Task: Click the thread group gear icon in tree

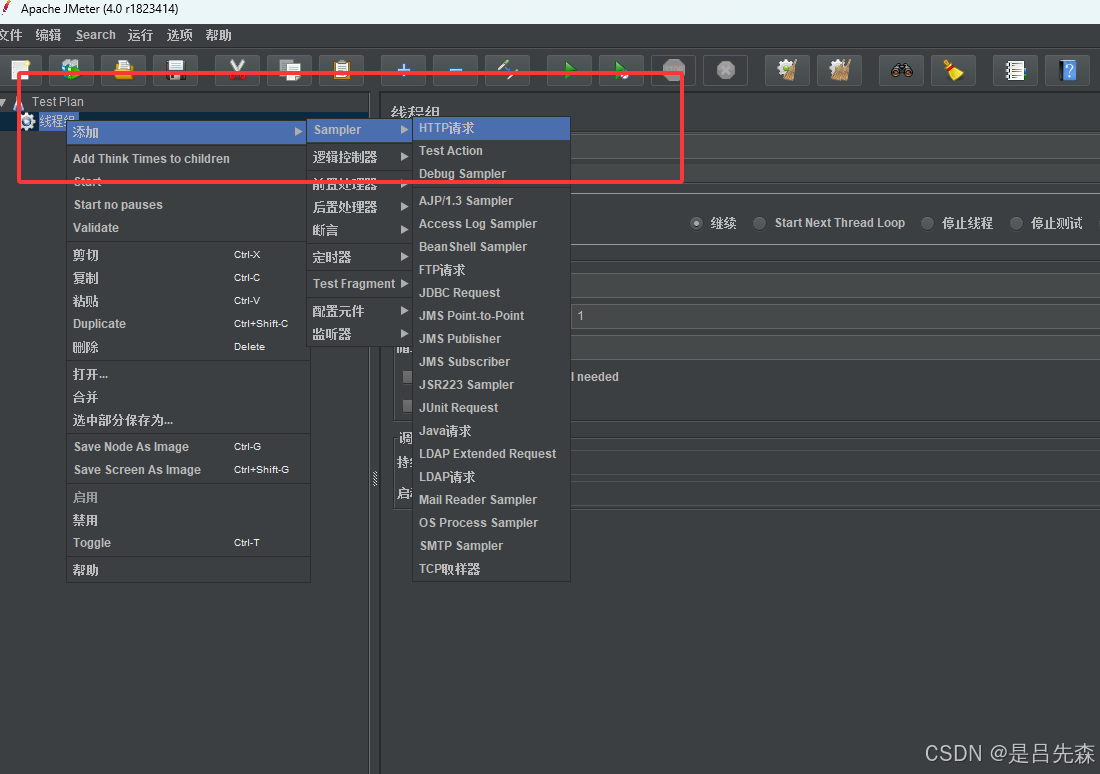Action: [27, 121]
